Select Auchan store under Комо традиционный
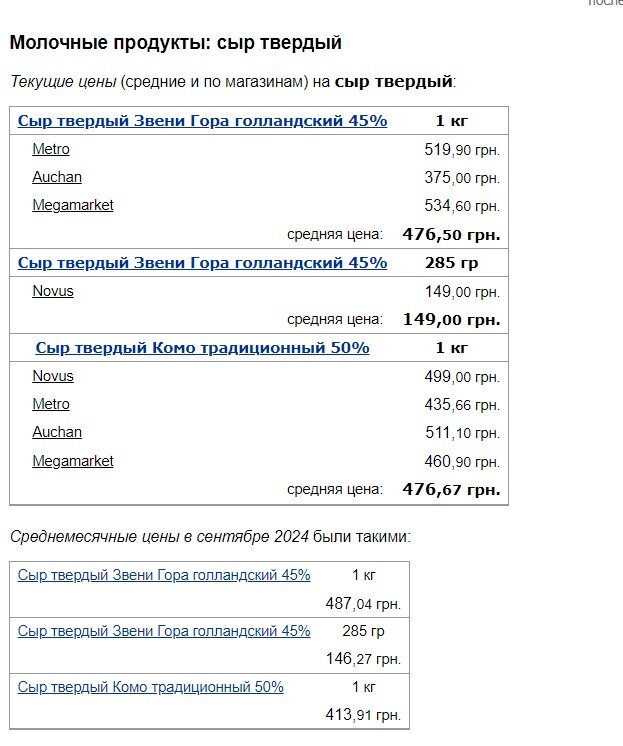The image size is (623, 746). (57, 432)
